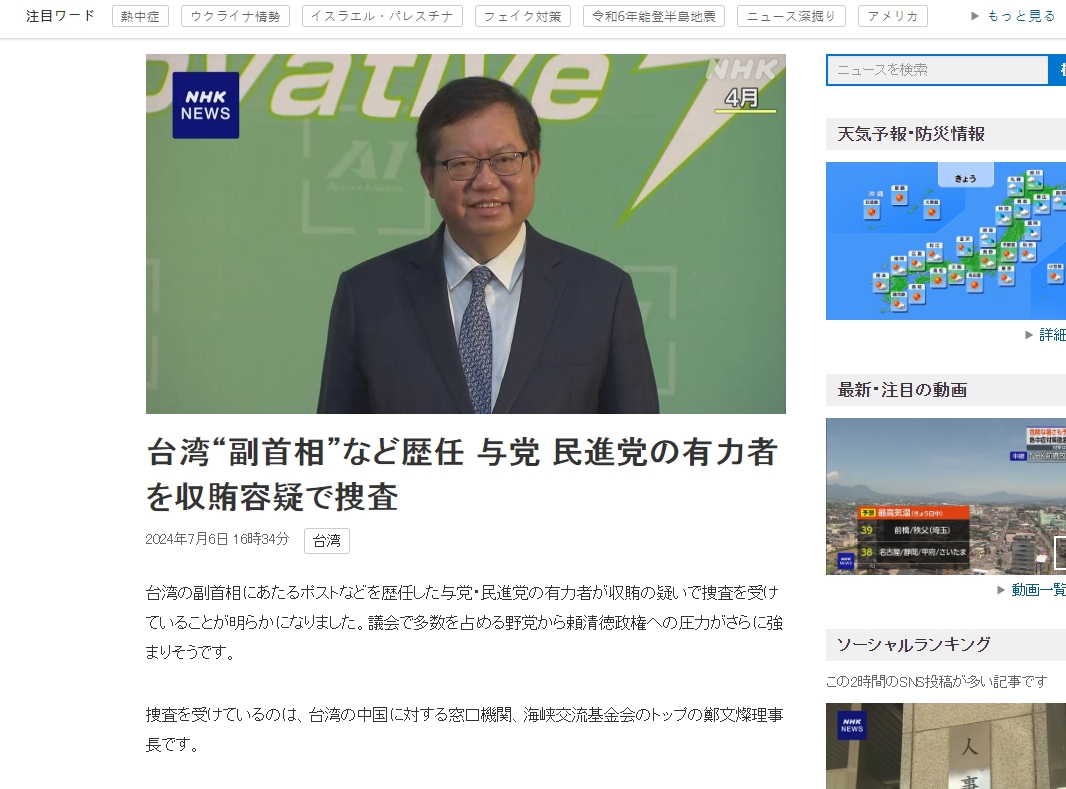The height and width of the screenshot is (789, 1066).
Task: Click the 熱中症 keyword tag
Action: pos(140,16)
